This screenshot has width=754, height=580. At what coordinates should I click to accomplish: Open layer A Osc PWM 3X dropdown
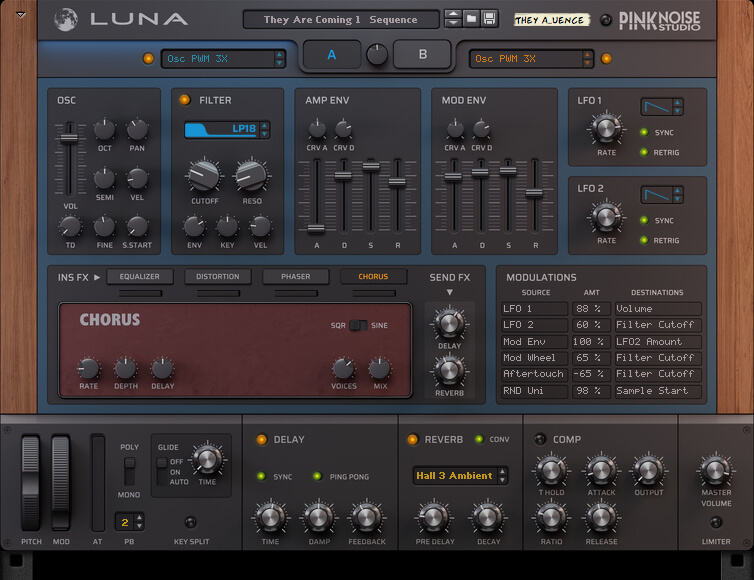223,59
